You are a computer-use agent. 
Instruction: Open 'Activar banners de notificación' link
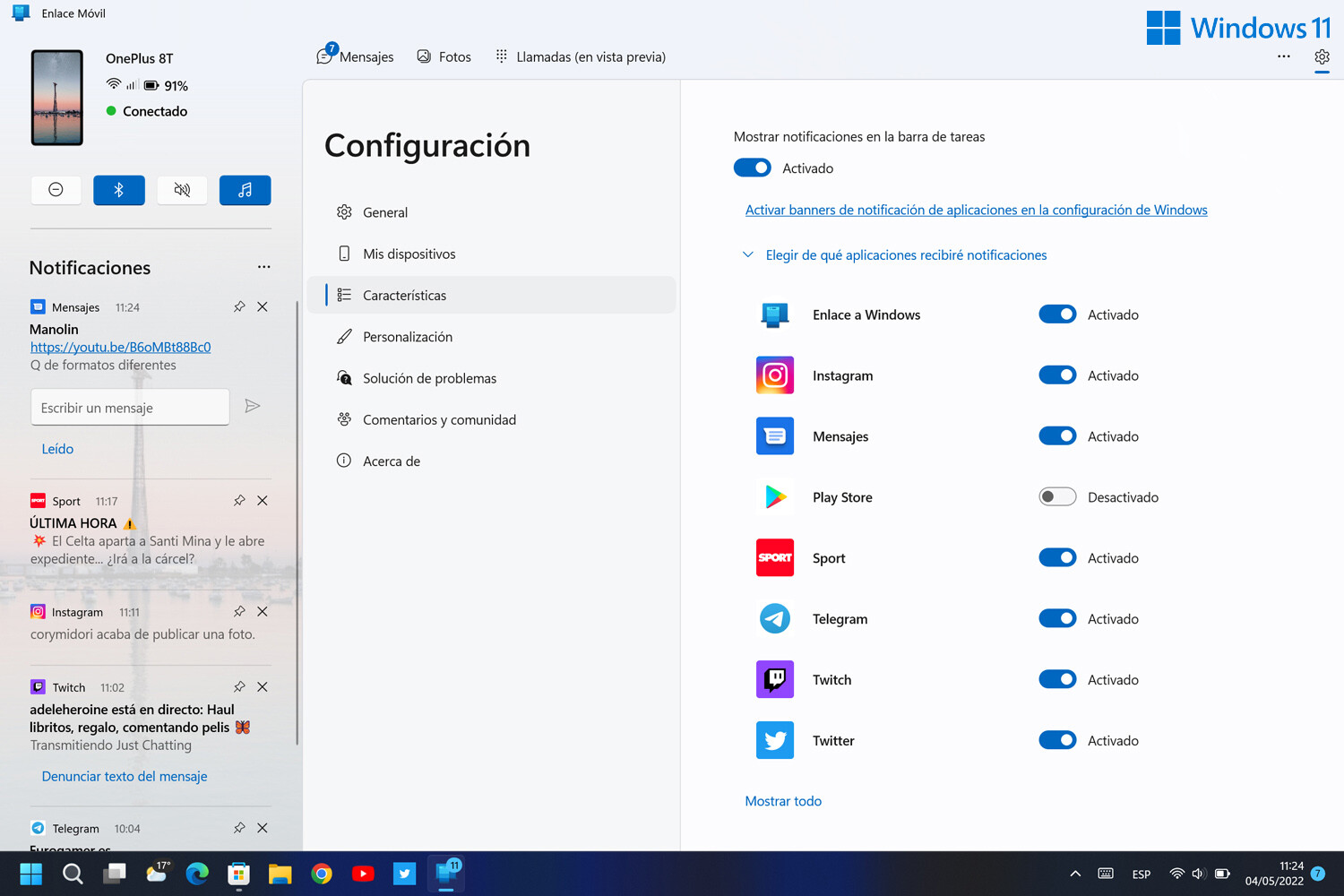[977, 210]
